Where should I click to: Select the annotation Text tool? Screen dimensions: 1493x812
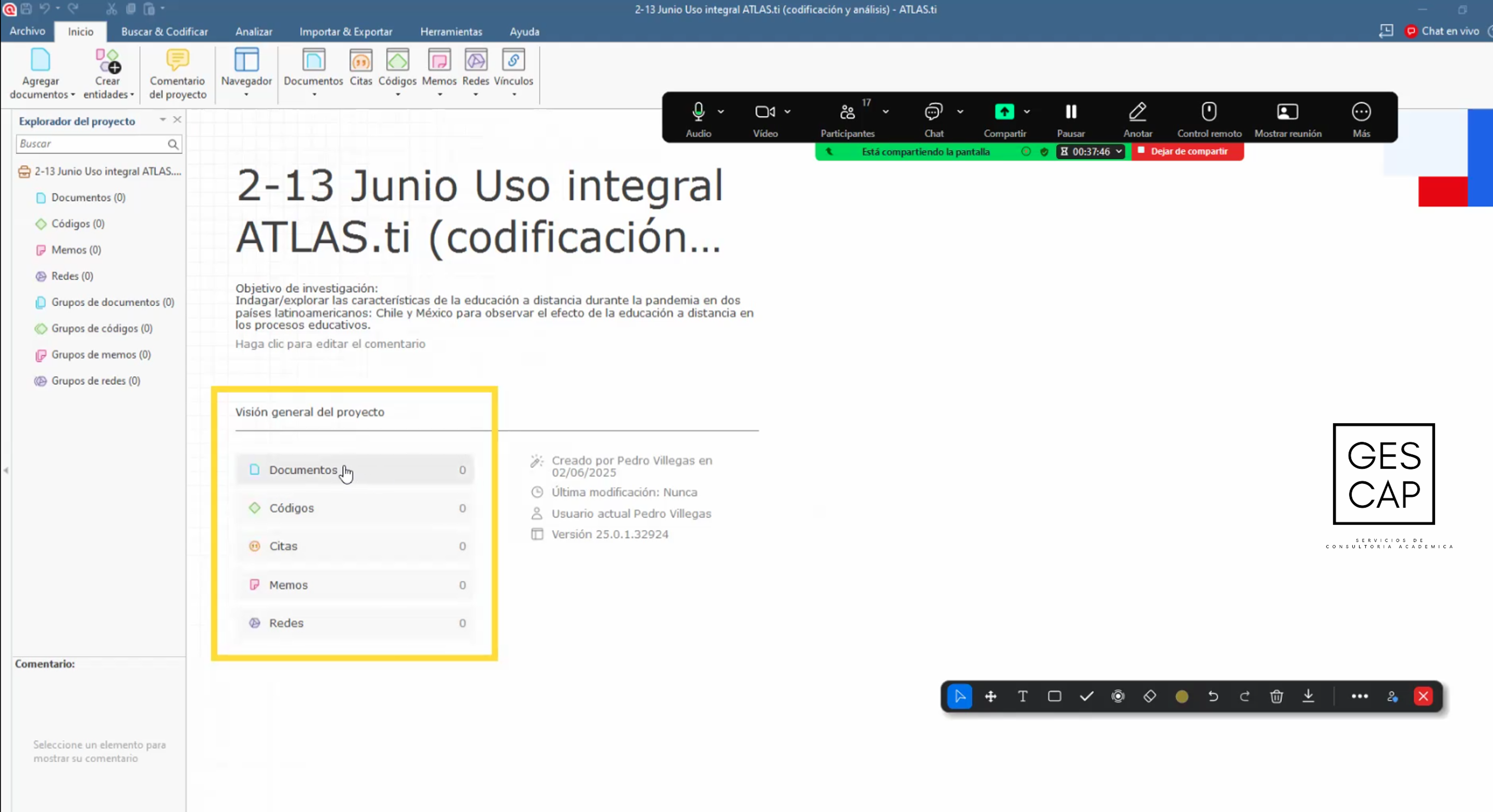[1022, 696]
